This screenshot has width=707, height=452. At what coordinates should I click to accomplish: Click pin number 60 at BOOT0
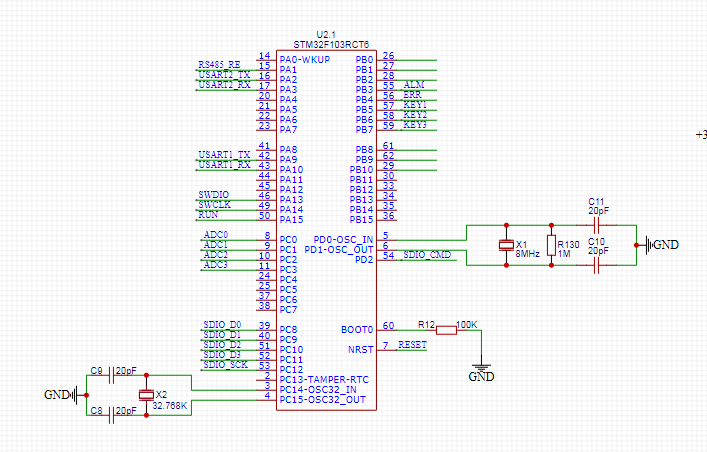pos(388,325)
